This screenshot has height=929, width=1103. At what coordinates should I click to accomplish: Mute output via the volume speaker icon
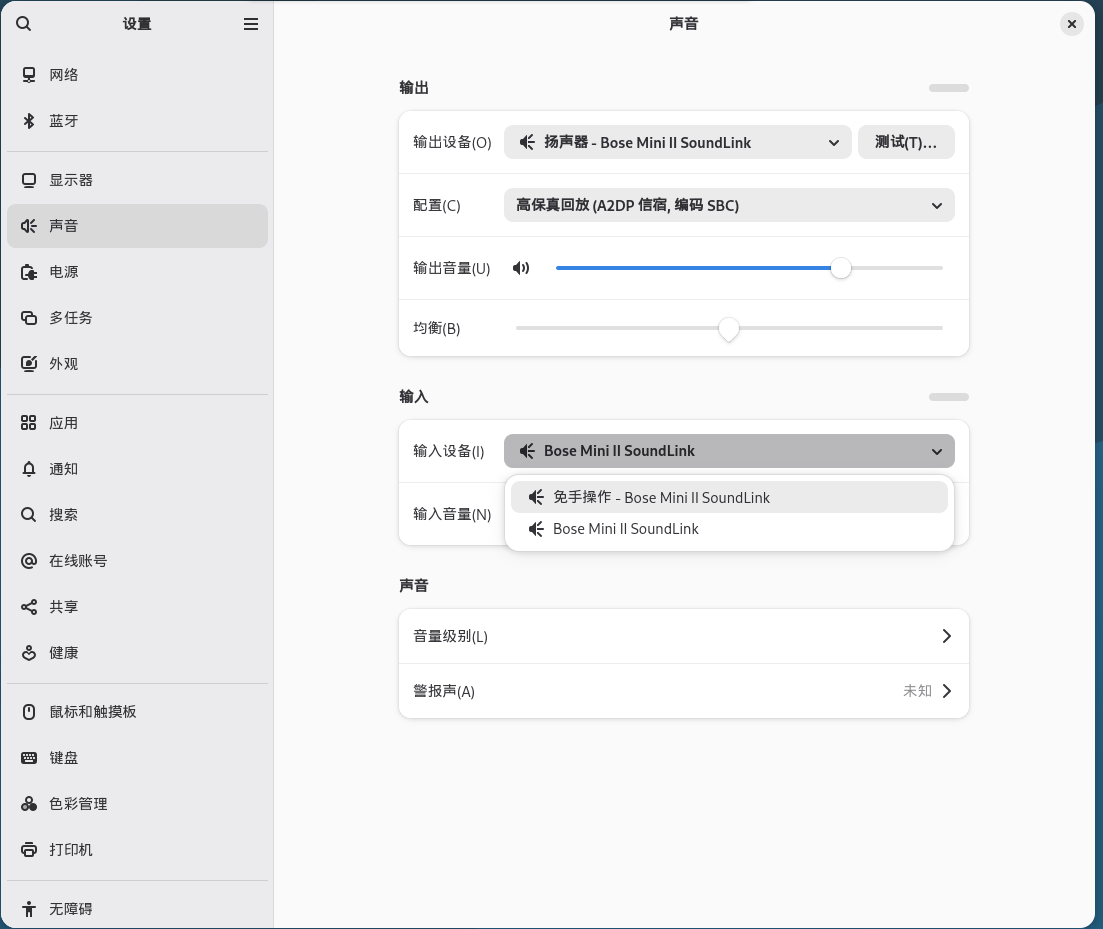pos(521,268)
